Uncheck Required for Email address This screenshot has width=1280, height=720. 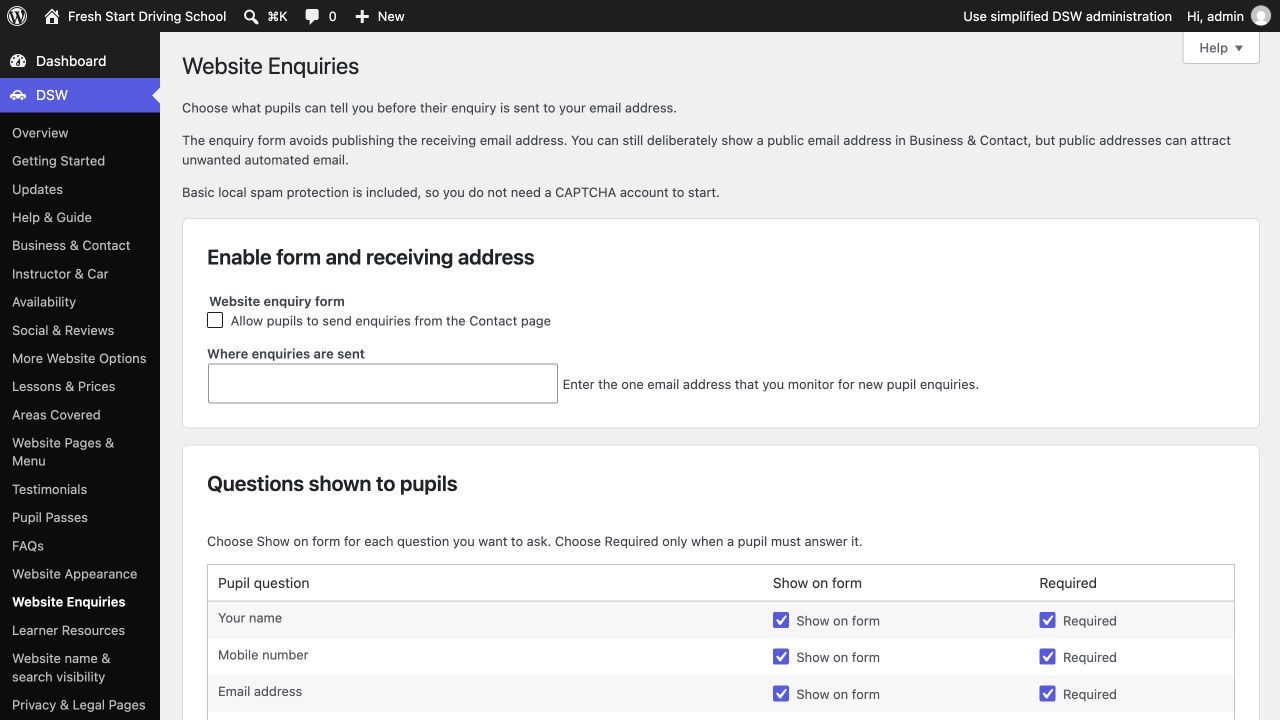coord(1047,693)
